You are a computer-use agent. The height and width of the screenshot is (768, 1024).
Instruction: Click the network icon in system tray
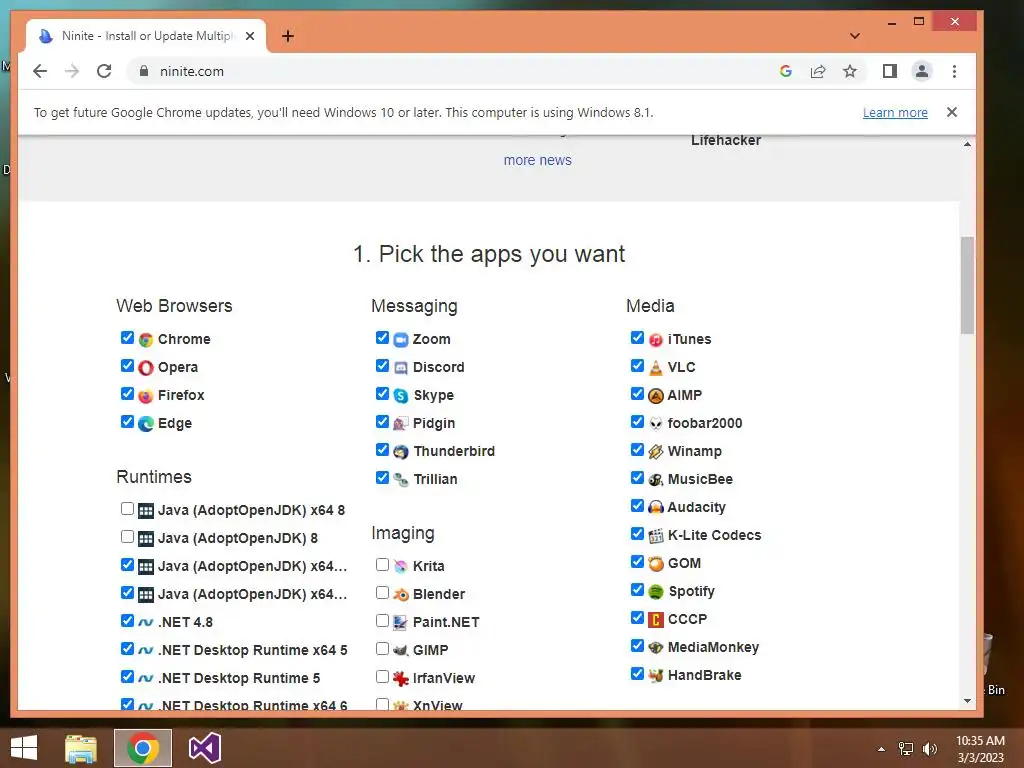click(x=906, y=749)
